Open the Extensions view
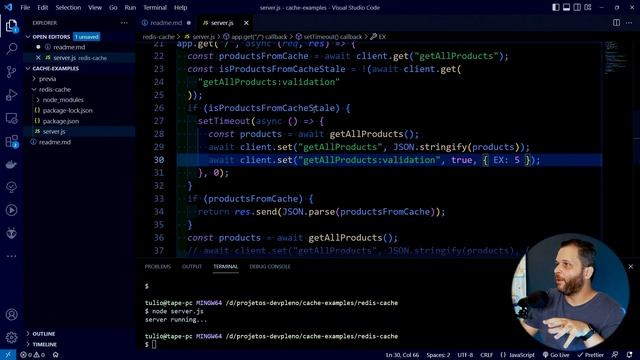The width and height of the screenshot is (640, 360). click(11, 141)
